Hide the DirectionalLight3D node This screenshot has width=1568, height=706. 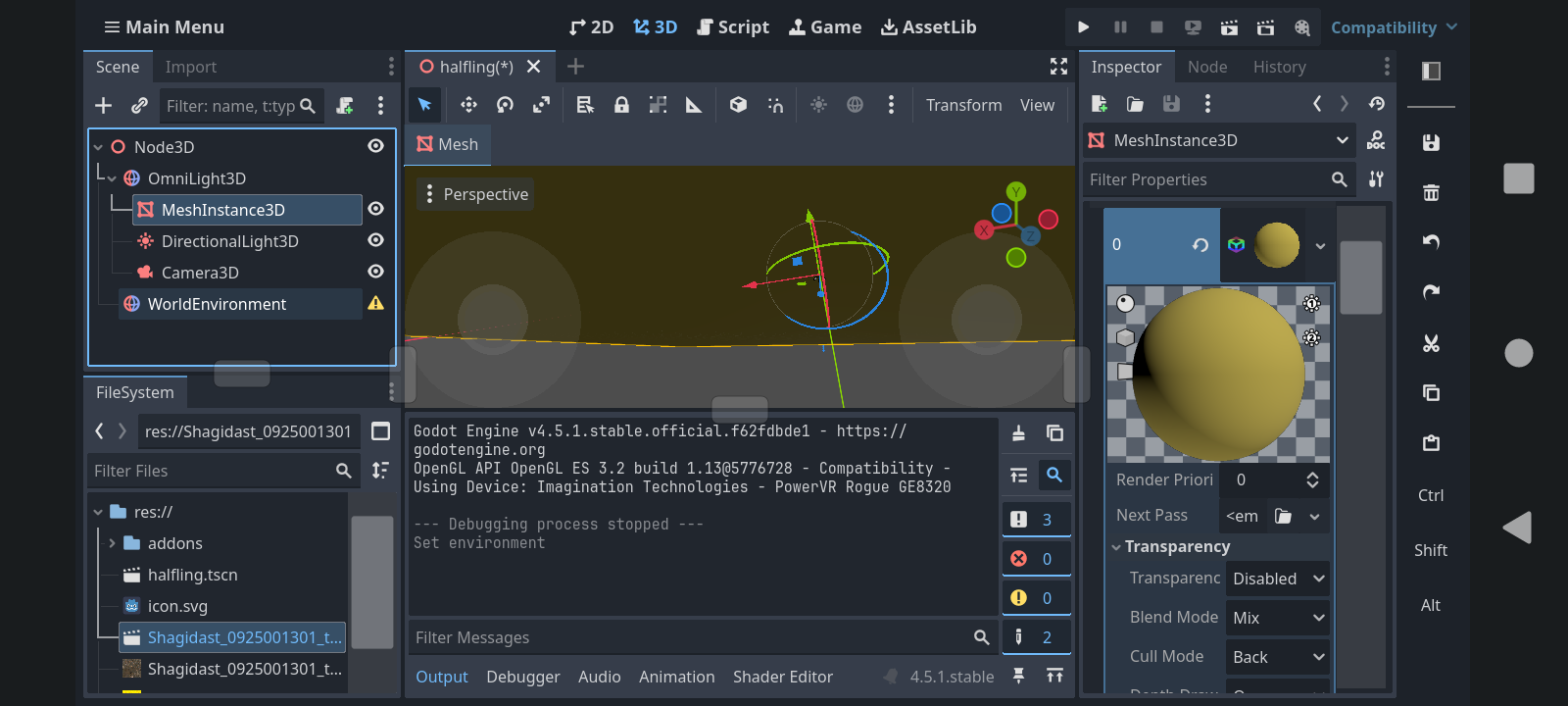point(375,240)
